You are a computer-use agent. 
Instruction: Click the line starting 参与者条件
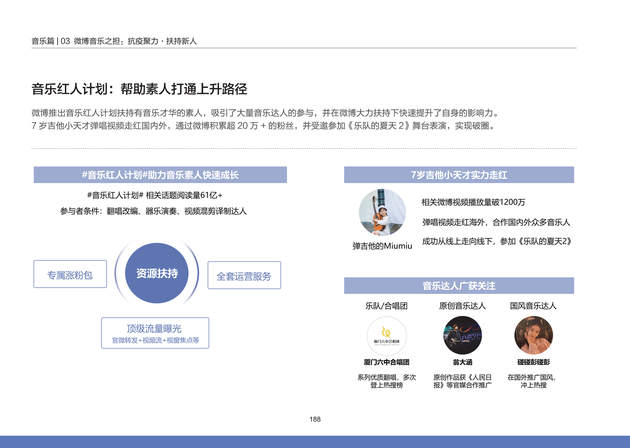click(153, 211)
